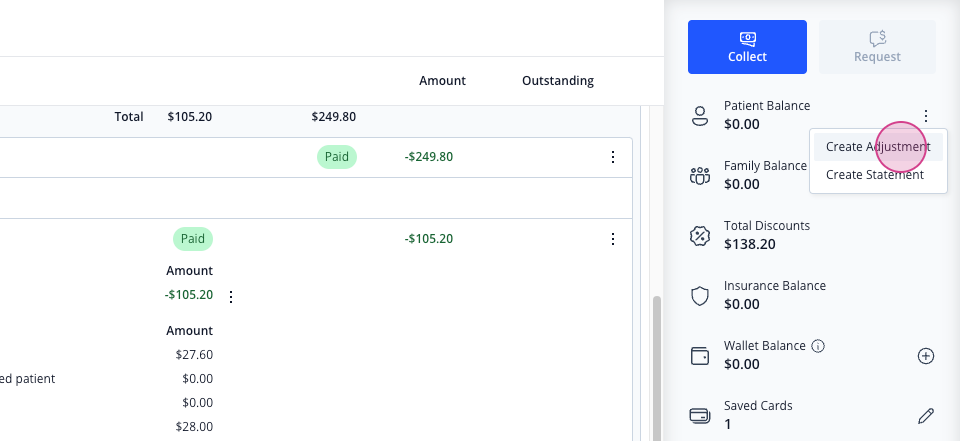Click the Total label in the summary row

pyautogui.click(x=129, y=116)
